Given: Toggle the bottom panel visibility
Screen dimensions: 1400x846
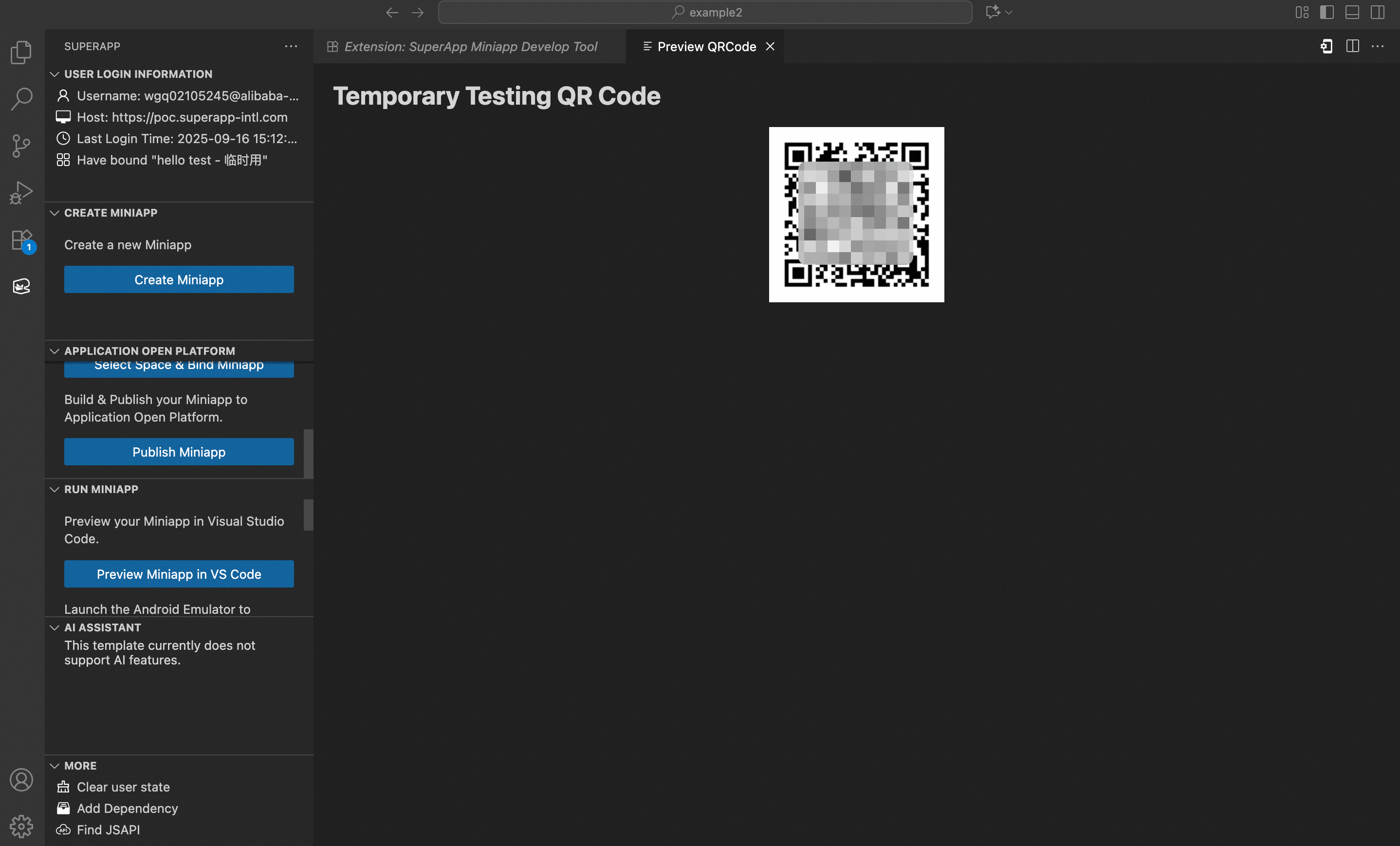Looking at the screenshot, I should (x=1352, y=12).
